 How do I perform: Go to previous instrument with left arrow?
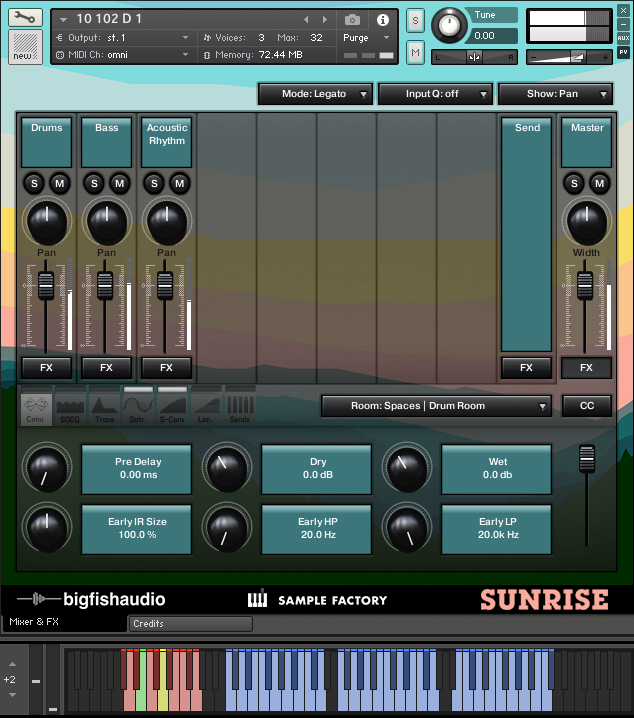[x=306, y=20]
